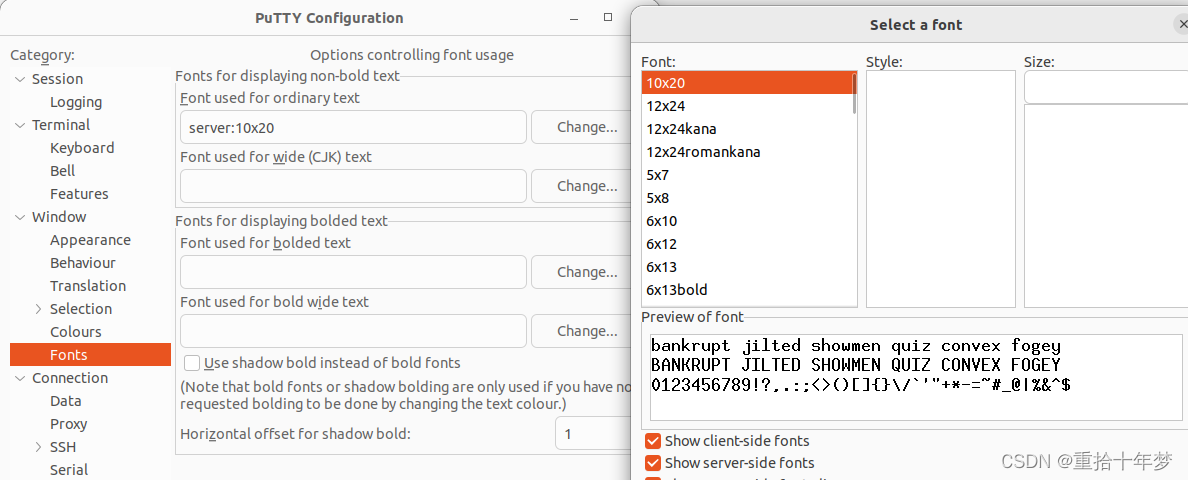Focus the wide (CJK) text font field
The height and width of the screenshot is (480, 1188).
coord(353,186)
